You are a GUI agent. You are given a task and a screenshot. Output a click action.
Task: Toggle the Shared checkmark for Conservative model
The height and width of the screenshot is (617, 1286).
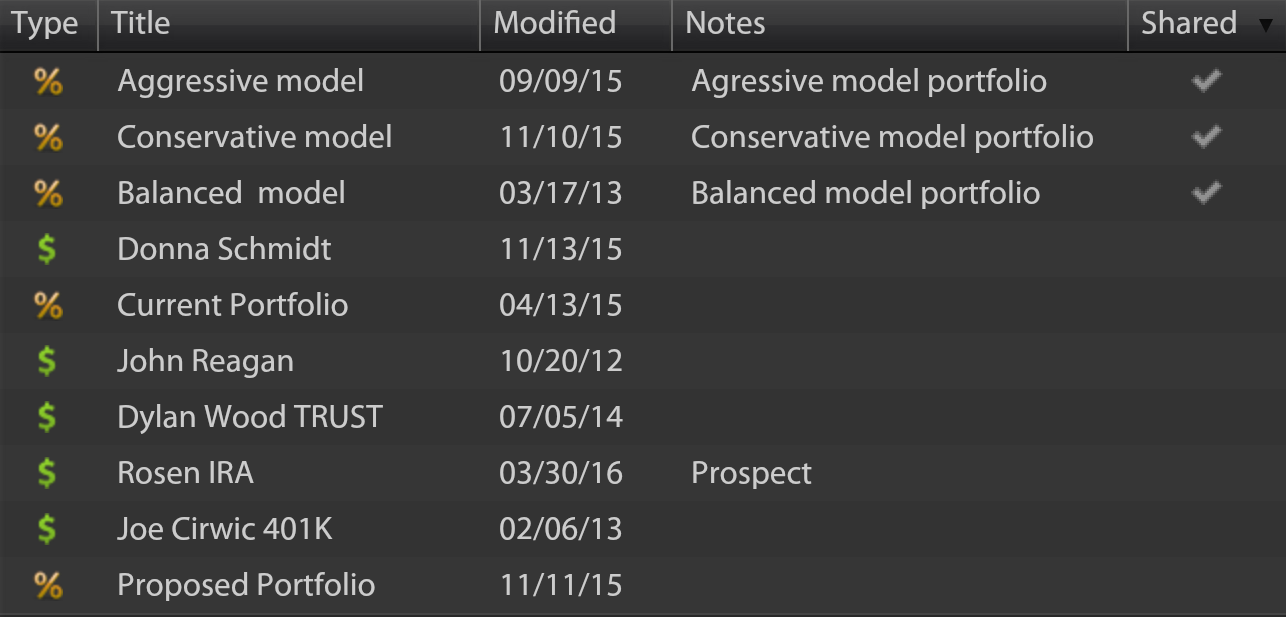pos(1207,137)
